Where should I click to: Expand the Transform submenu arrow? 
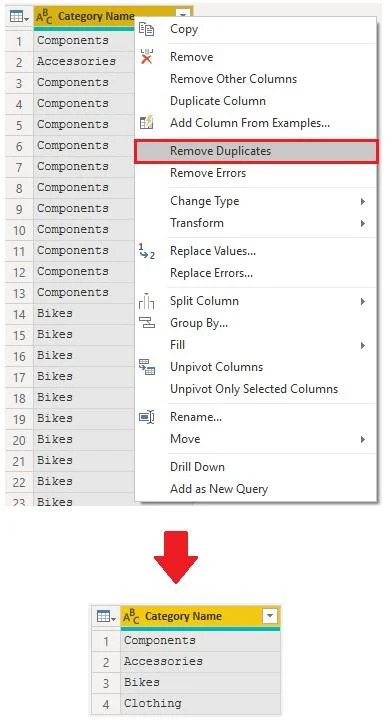363,223
